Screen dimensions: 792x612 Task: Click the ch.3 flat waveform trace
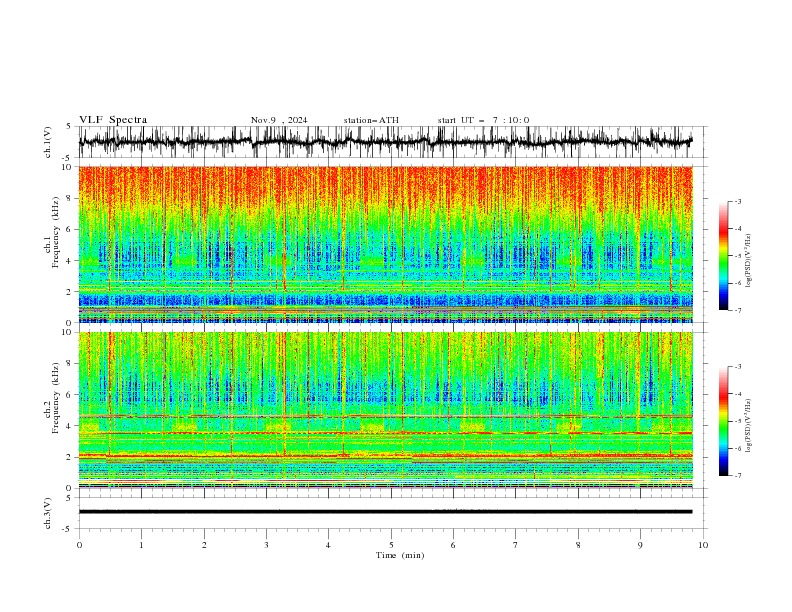point(385,512)
